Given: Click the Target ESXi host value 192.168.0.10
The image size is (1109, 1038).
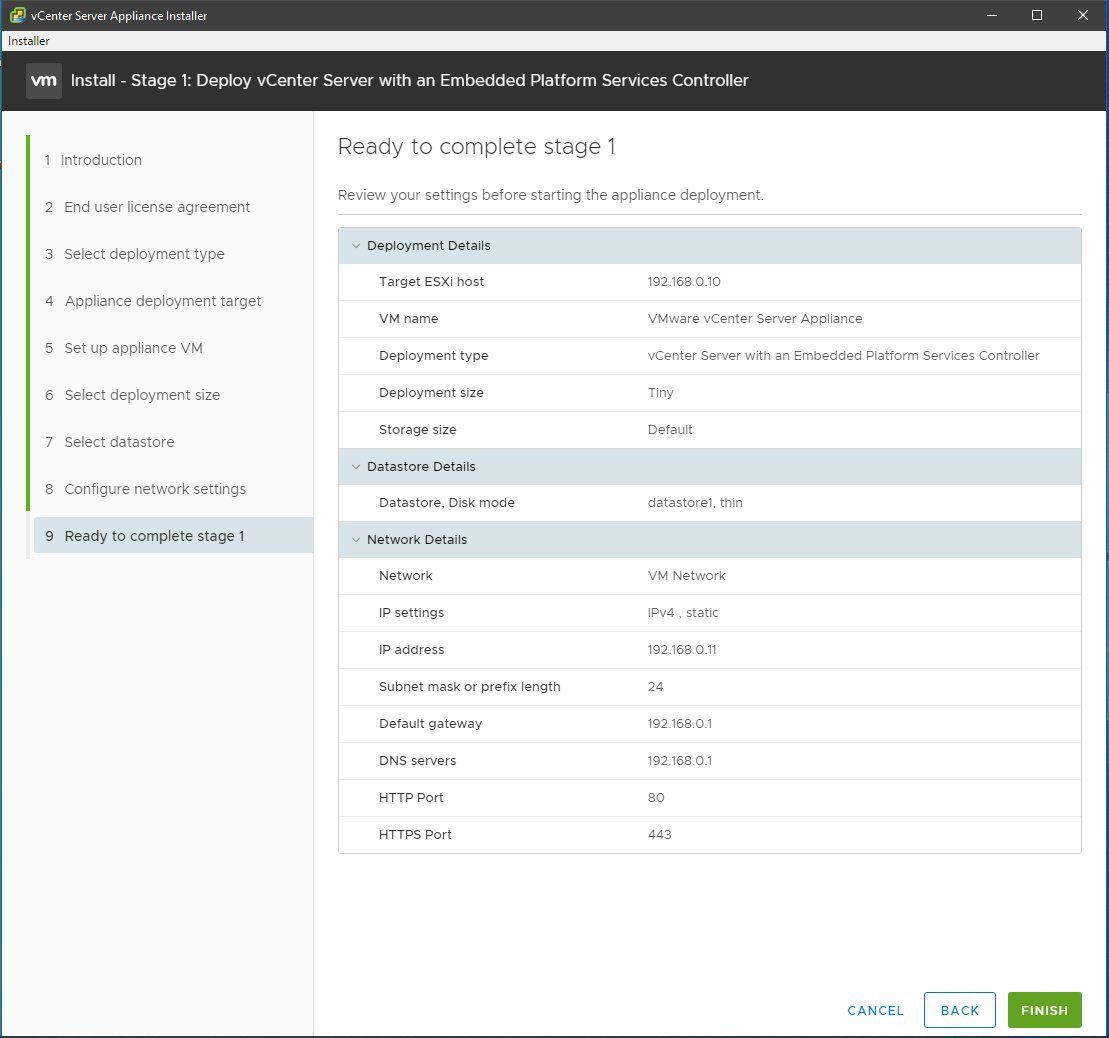Looking at the screenshot, I should [684, 281].
